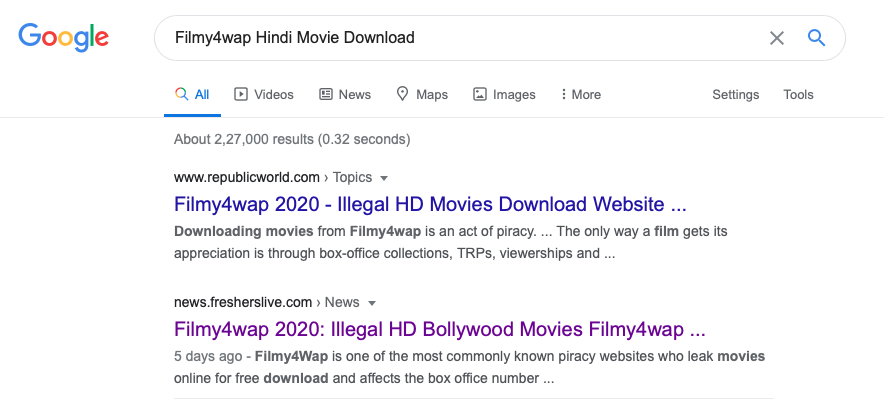Image resolution: width=884 pixels, height=404 pixels.
Task: Click the blue magnifier search icon
Action: [816, 38]
